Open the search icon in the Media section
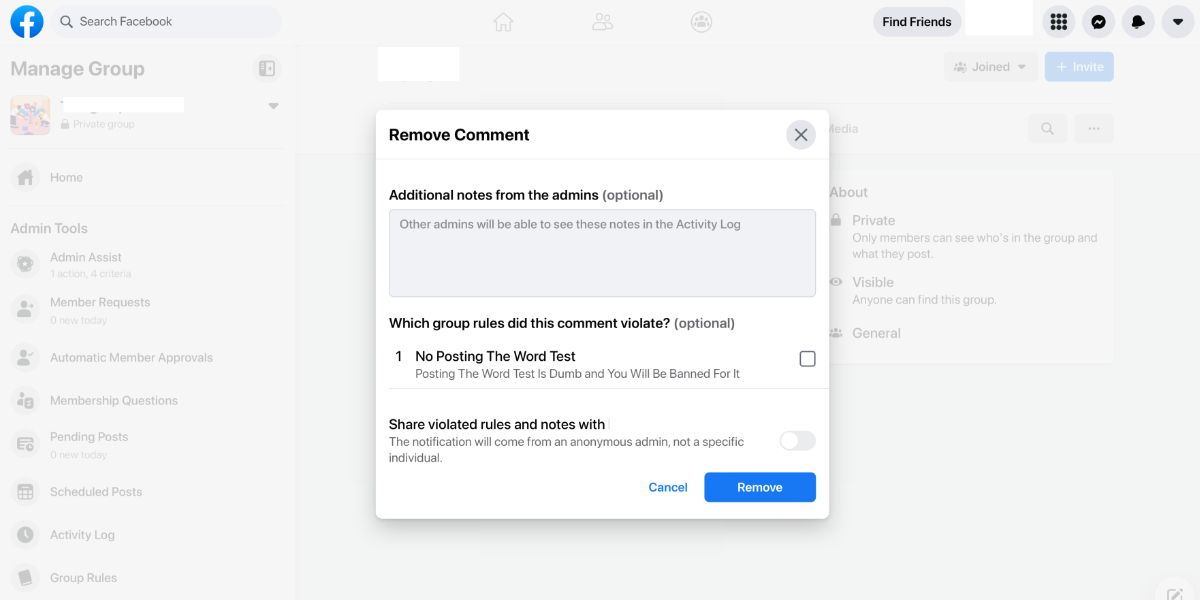This screenshot has height=600, width=1200. 1047,128
